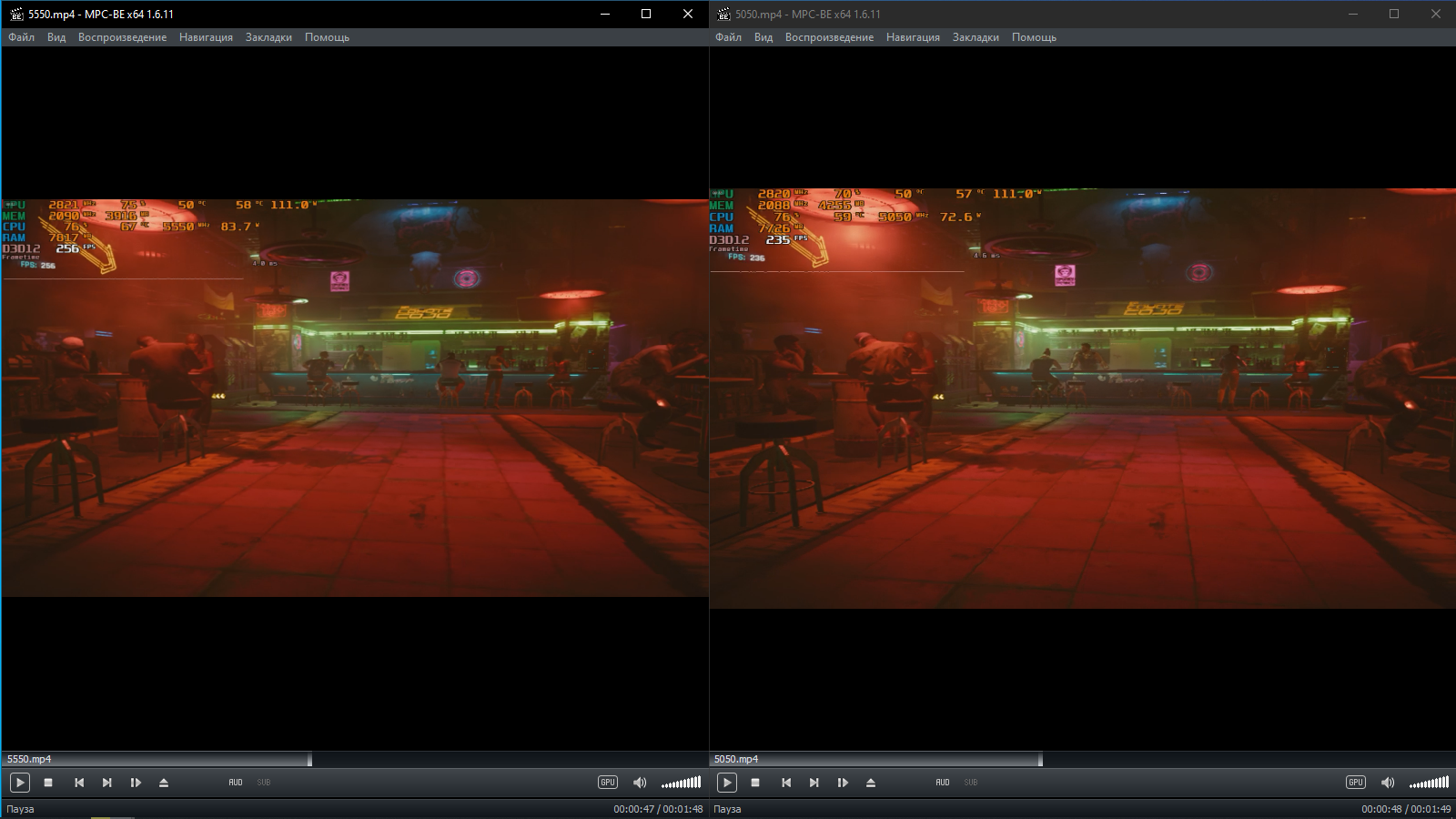Click the MPC-BE app icon in 5550.mp4 title bar

[15, 14]
